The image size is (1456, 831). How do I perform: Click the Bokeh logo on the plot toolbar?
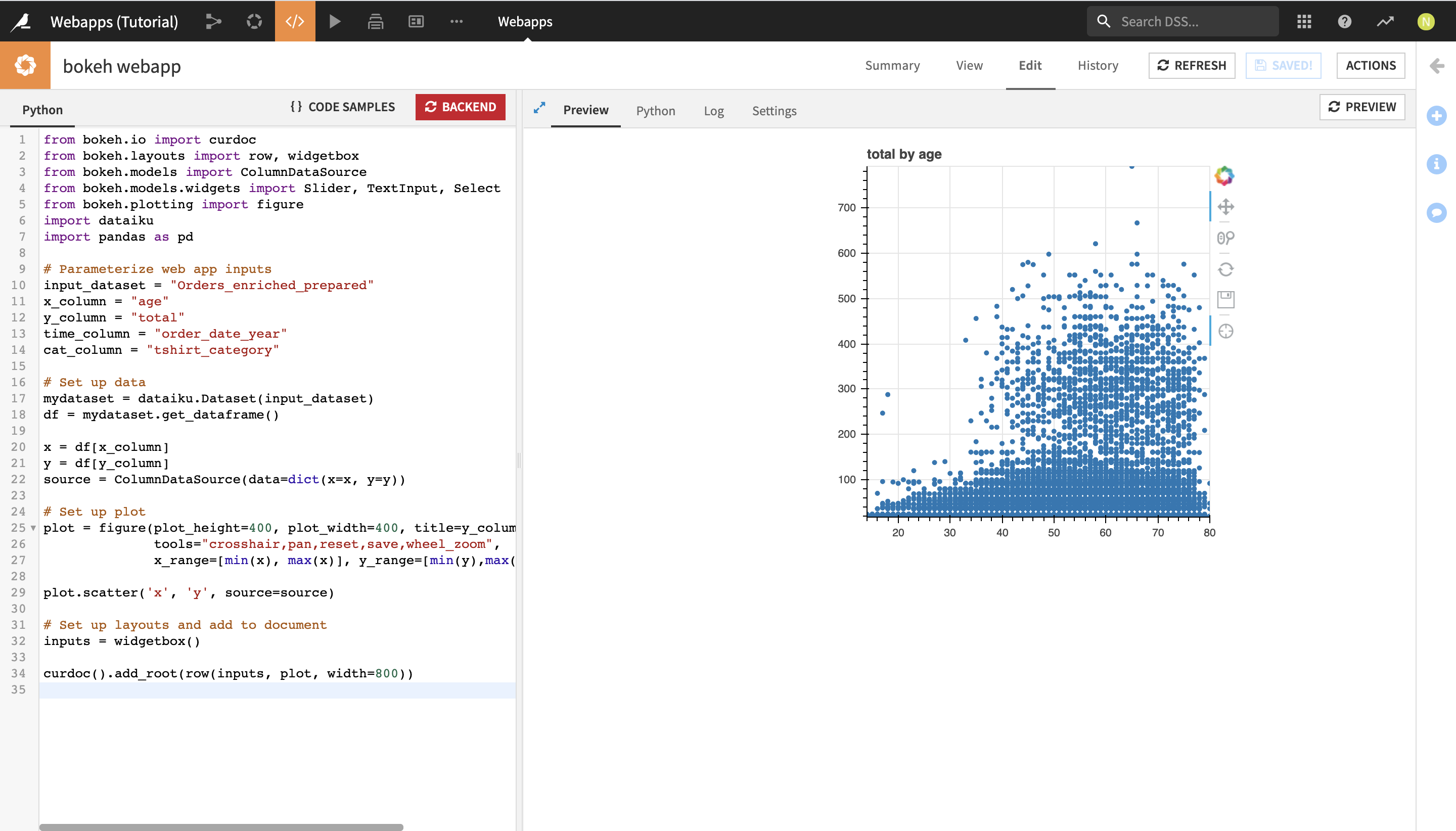coord(1224,176)
